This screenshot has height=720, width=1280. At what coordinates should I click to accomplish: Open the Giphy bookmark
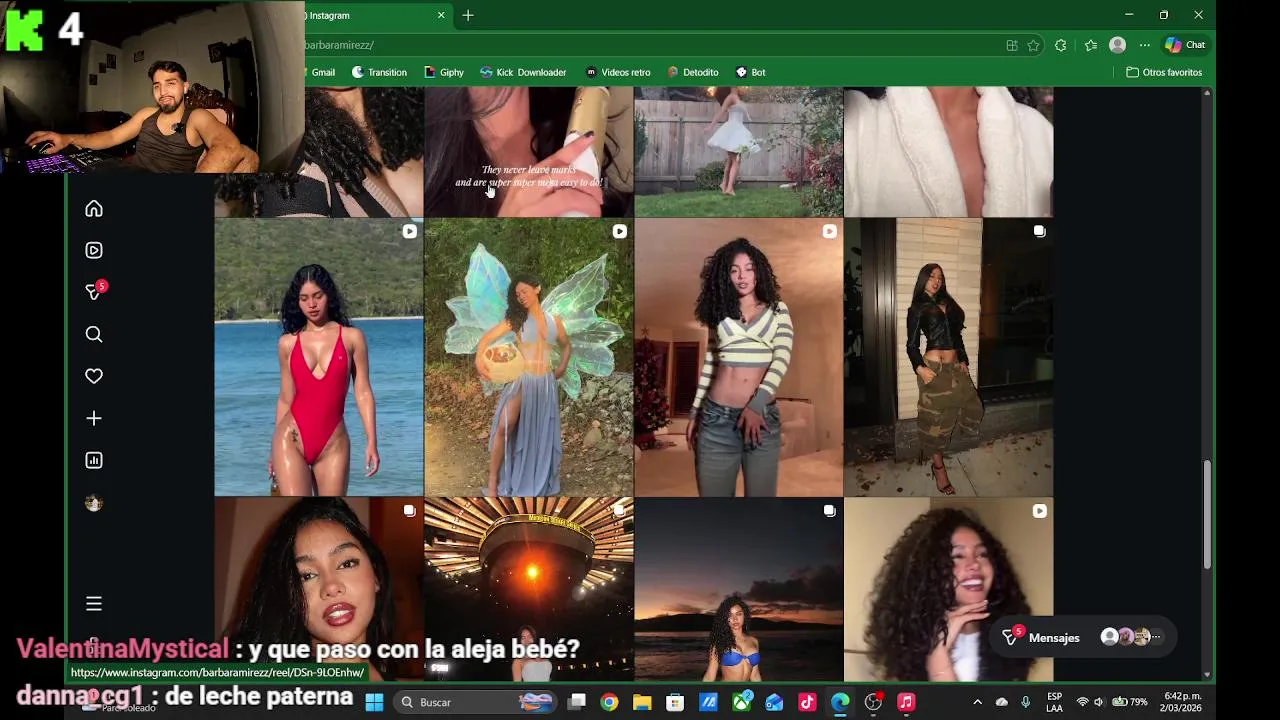(x=444, y=72)
